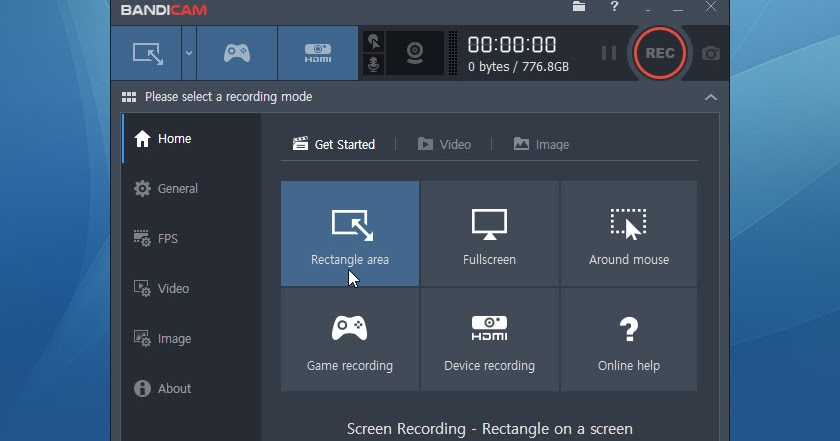The image size is (840, 441).
Task: Switch to HDMI Device Recording mode in toolbar
Action: click(x=318, y=54)
